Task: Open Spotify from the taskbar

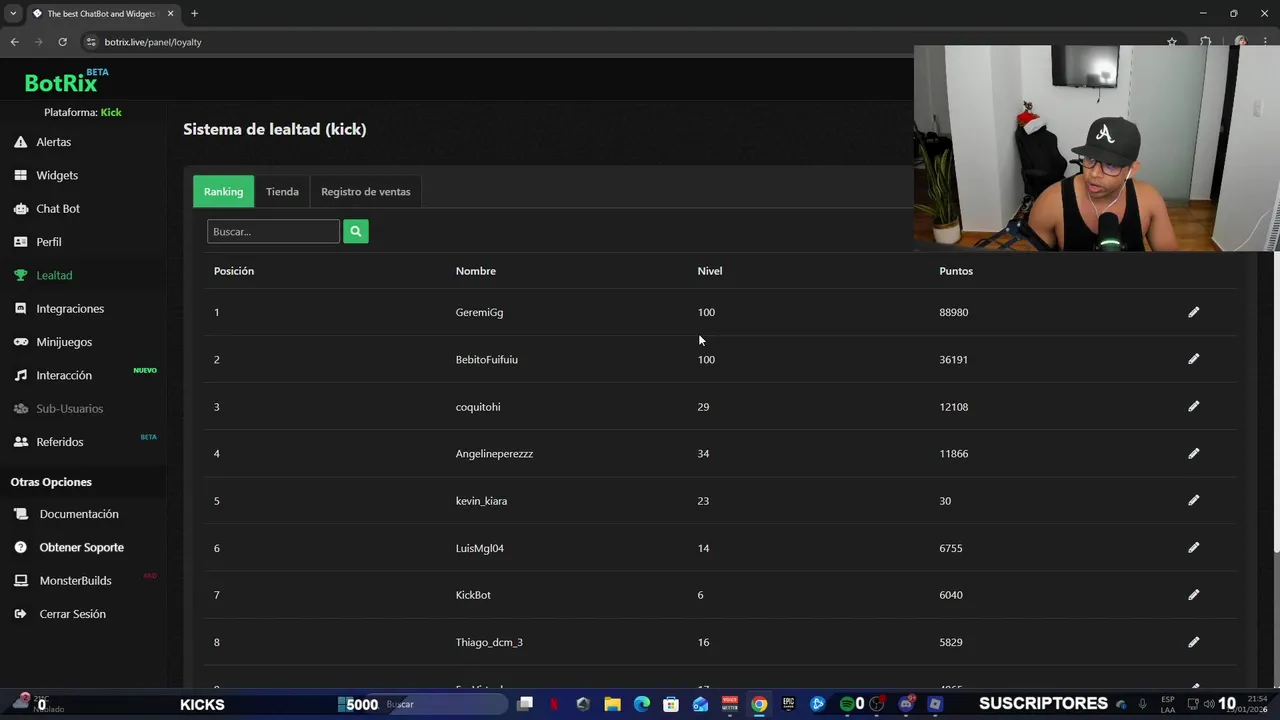Action: pyautogui.click(x=846, y=704)
